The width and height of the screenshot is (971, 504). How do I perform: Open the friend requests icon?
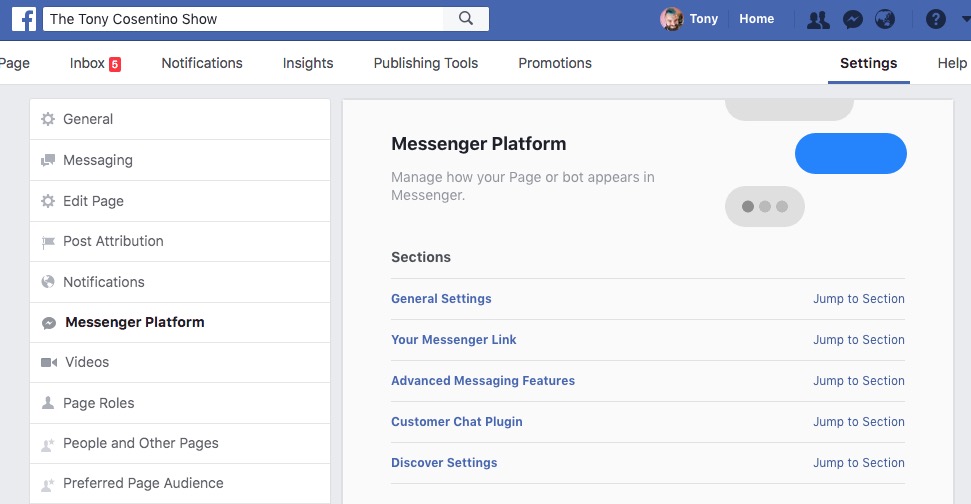click(x=818, y=20)
